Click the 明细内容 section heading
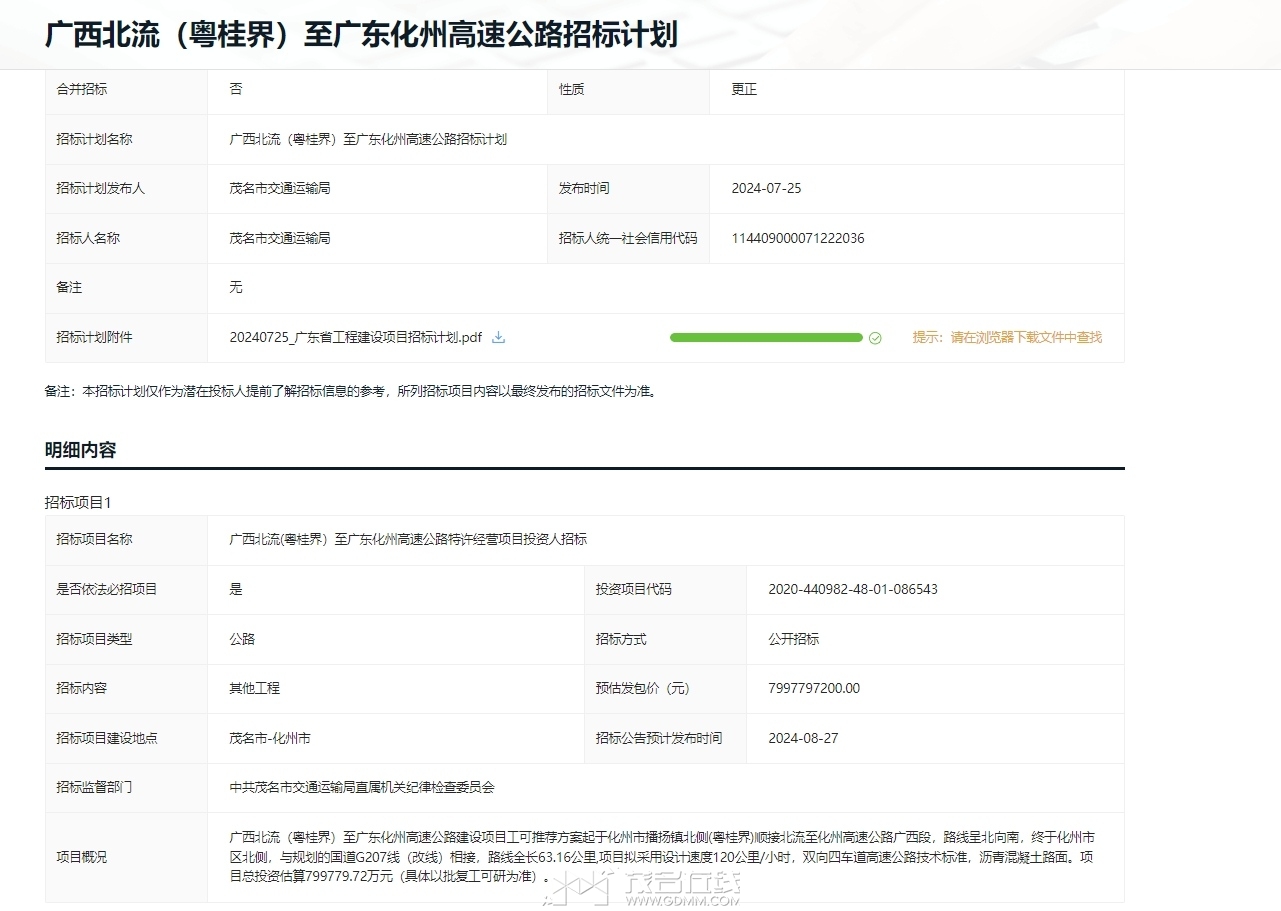This screenshot has height=911, width=1281. click(81, 450)
